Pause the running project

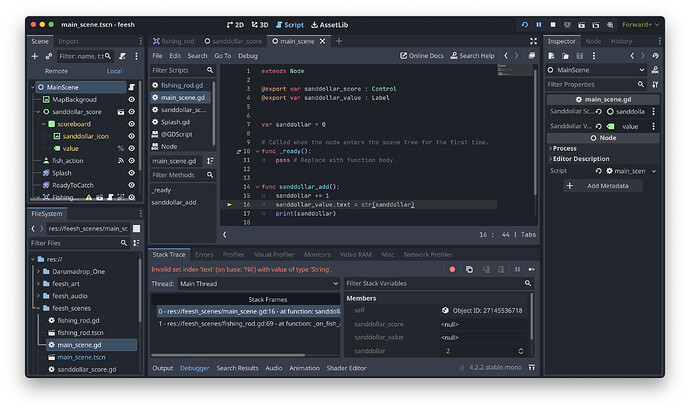(x=539, y=25)
